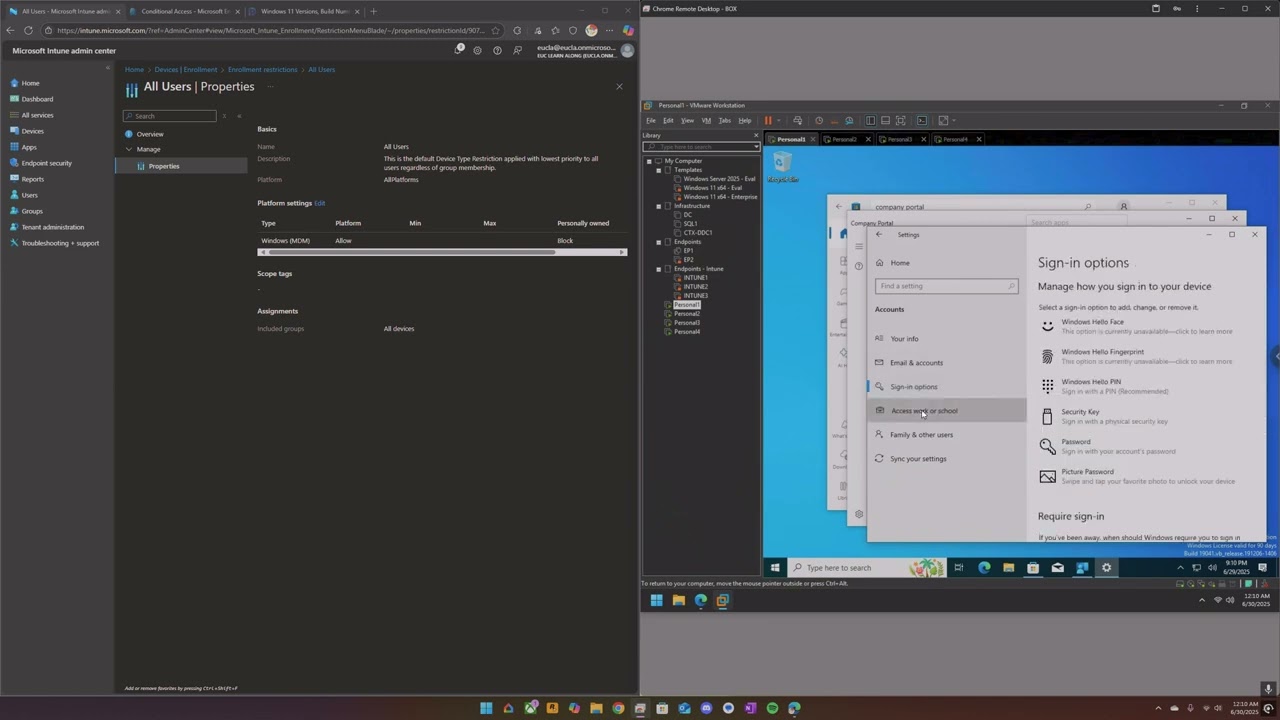Open Intune feedback person icon
This screenshot has width=1280, height=720.
pyautogui.click(x=517, y=50)
